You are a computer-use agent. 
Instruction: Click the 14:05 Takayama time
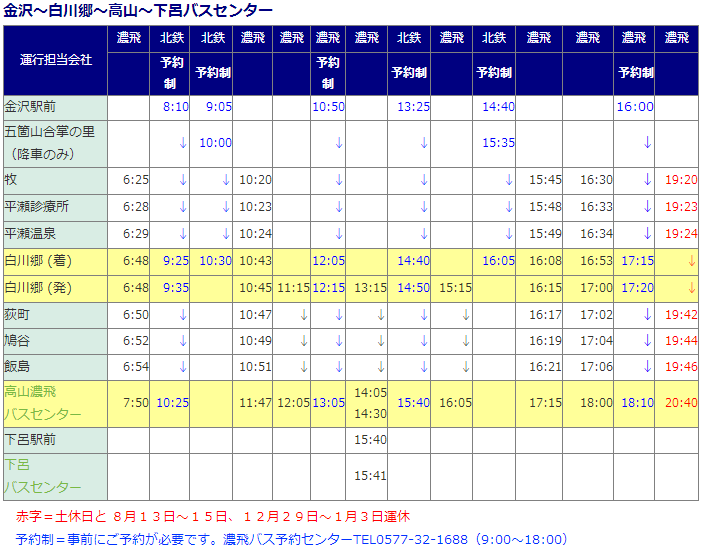370,393
